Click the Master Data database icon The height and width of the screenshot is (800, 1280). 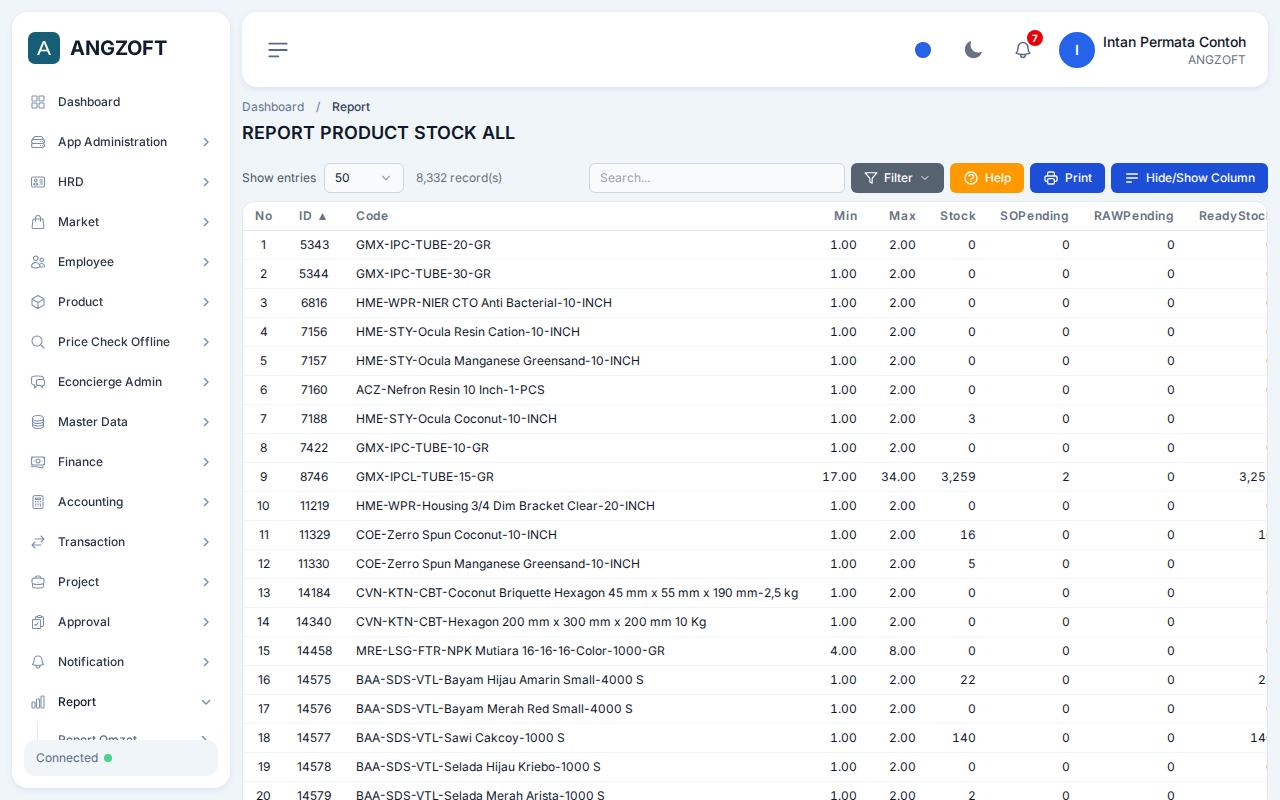38,422
